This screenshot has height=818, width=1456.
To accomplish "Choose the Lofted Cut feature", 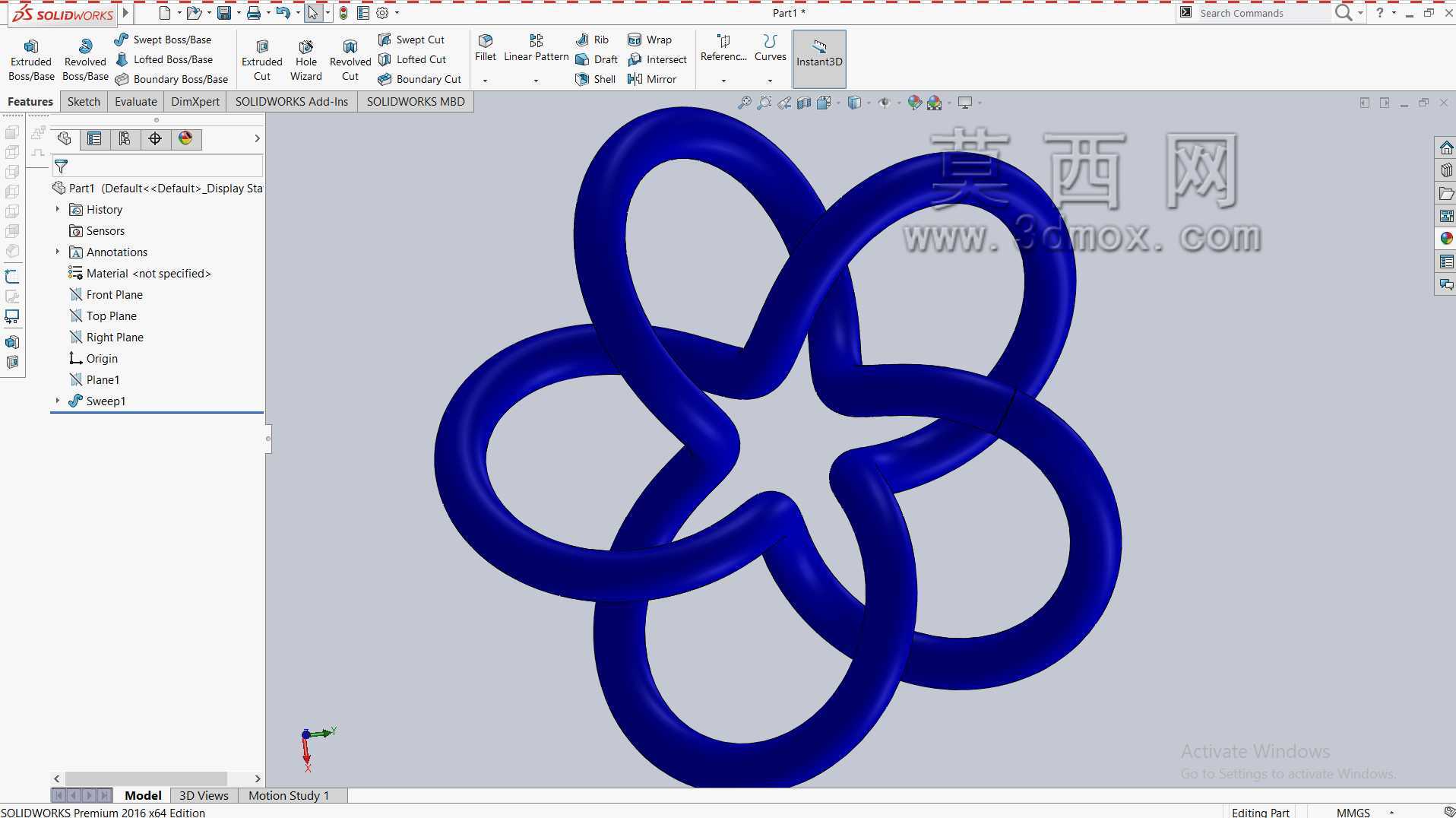I will click(412, 59).
